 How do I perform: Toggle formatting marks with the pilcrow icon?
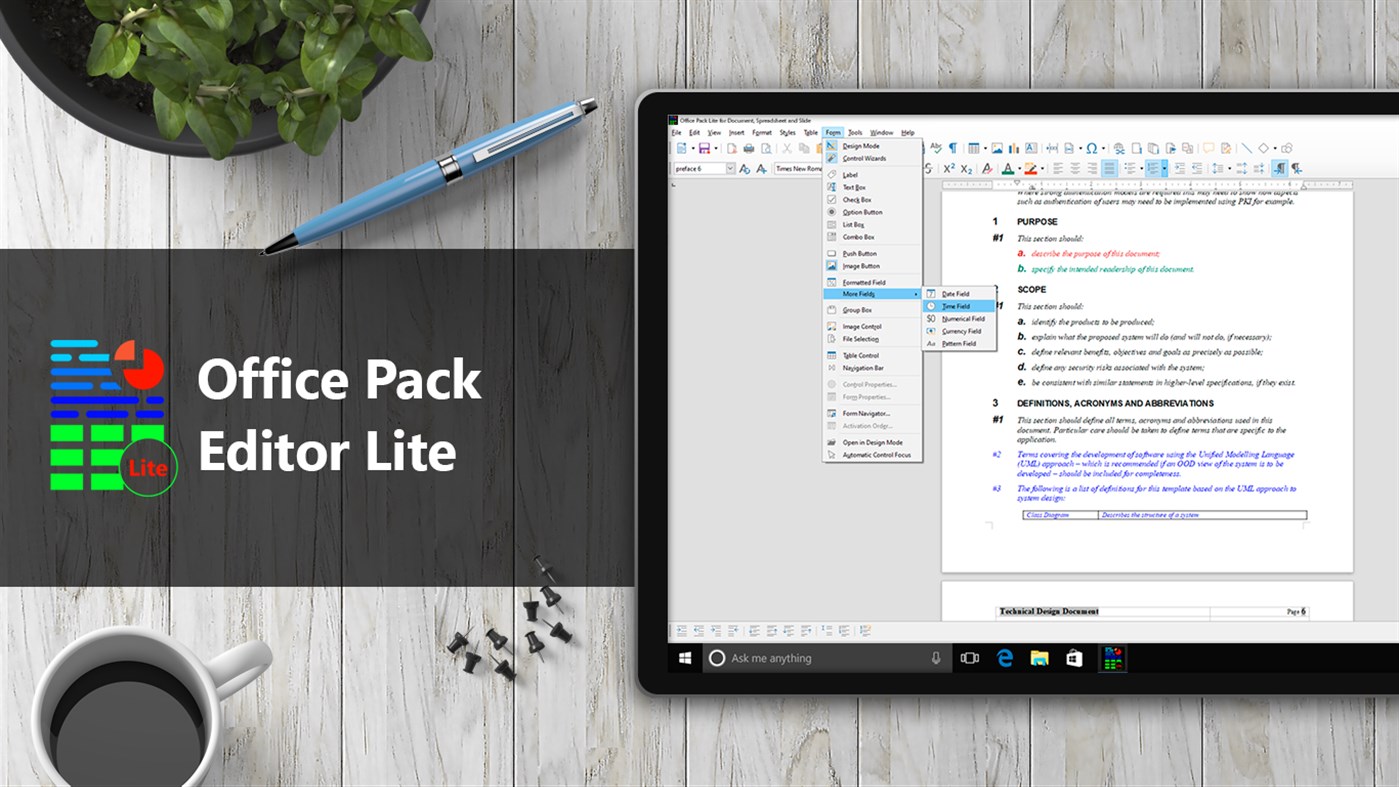tap(952, 149)
